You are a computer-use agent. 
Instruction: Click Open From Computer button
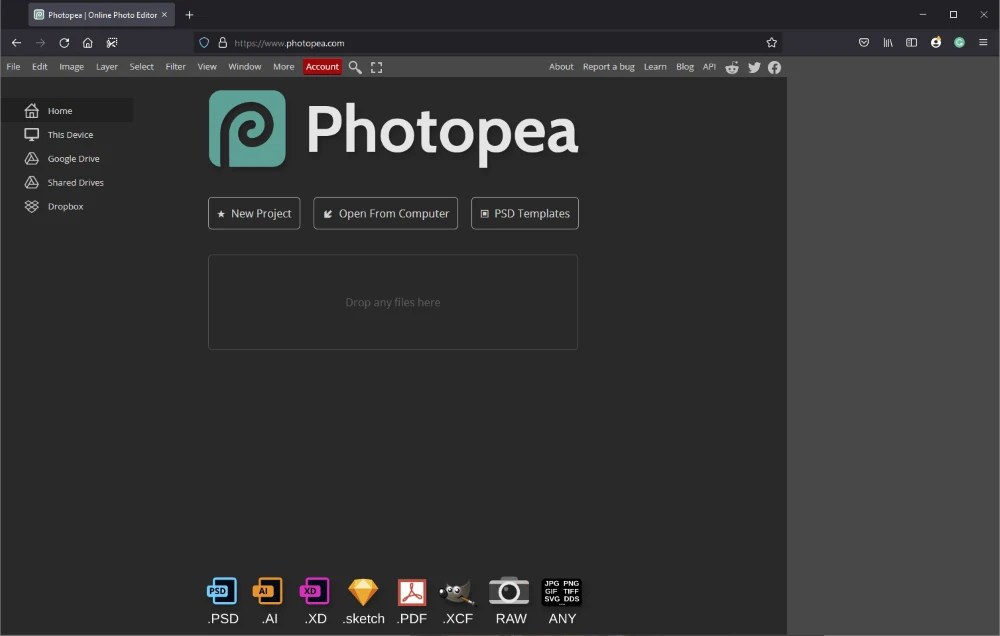[x=385, y=213]
